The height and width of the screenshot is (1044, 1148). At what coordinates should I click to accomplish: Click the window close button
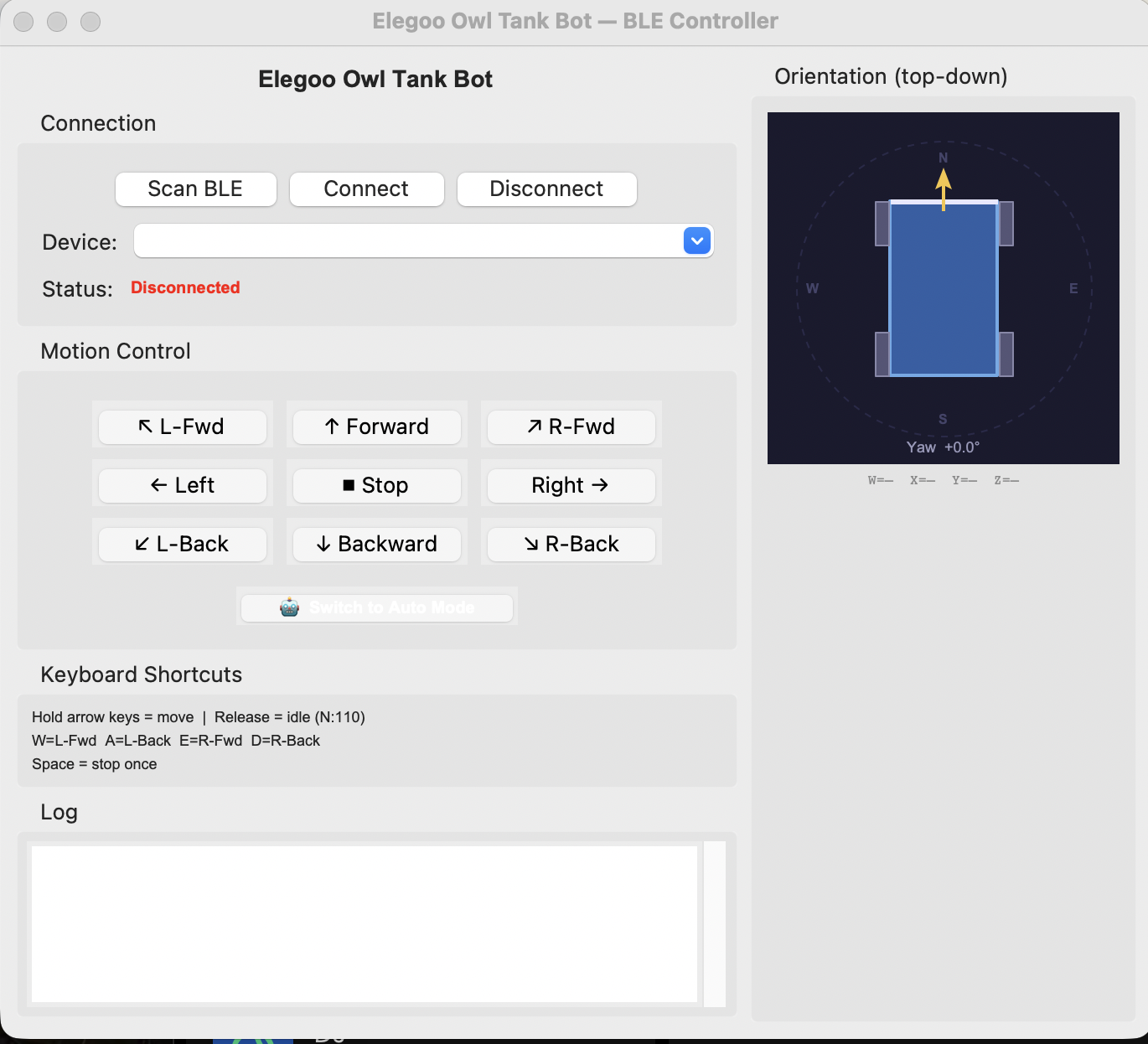tap(23, 22)
